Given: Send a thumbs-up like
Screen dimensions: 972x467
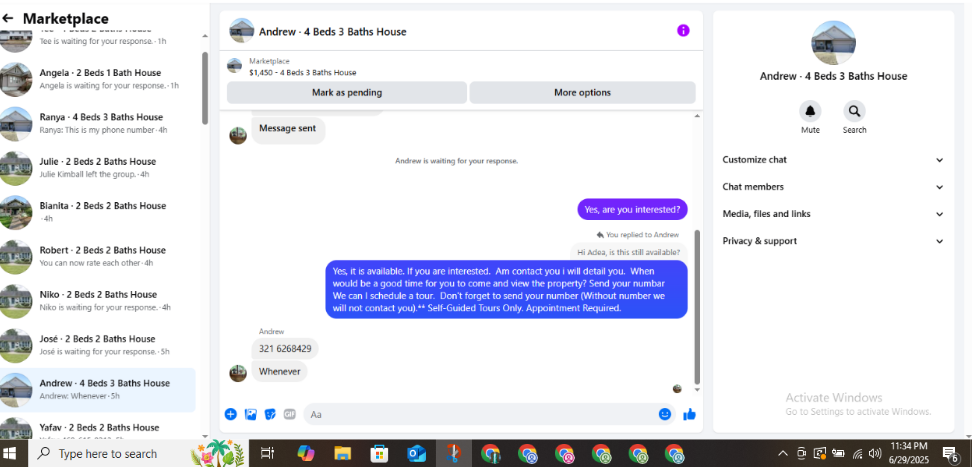Looking at the screenshot, I should coord(689,414).
